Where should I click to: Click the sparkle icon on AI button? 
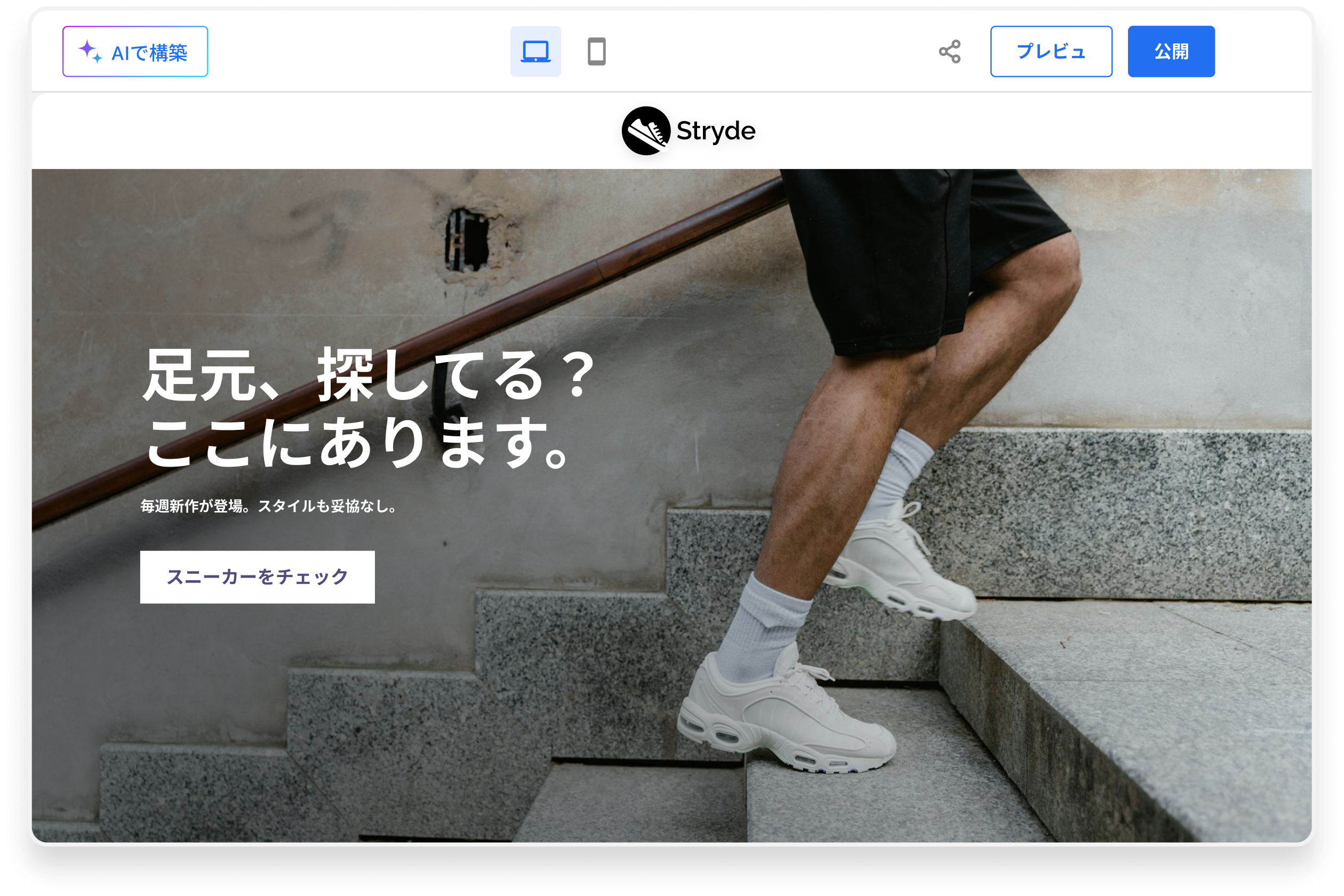[x=90, y=51]
